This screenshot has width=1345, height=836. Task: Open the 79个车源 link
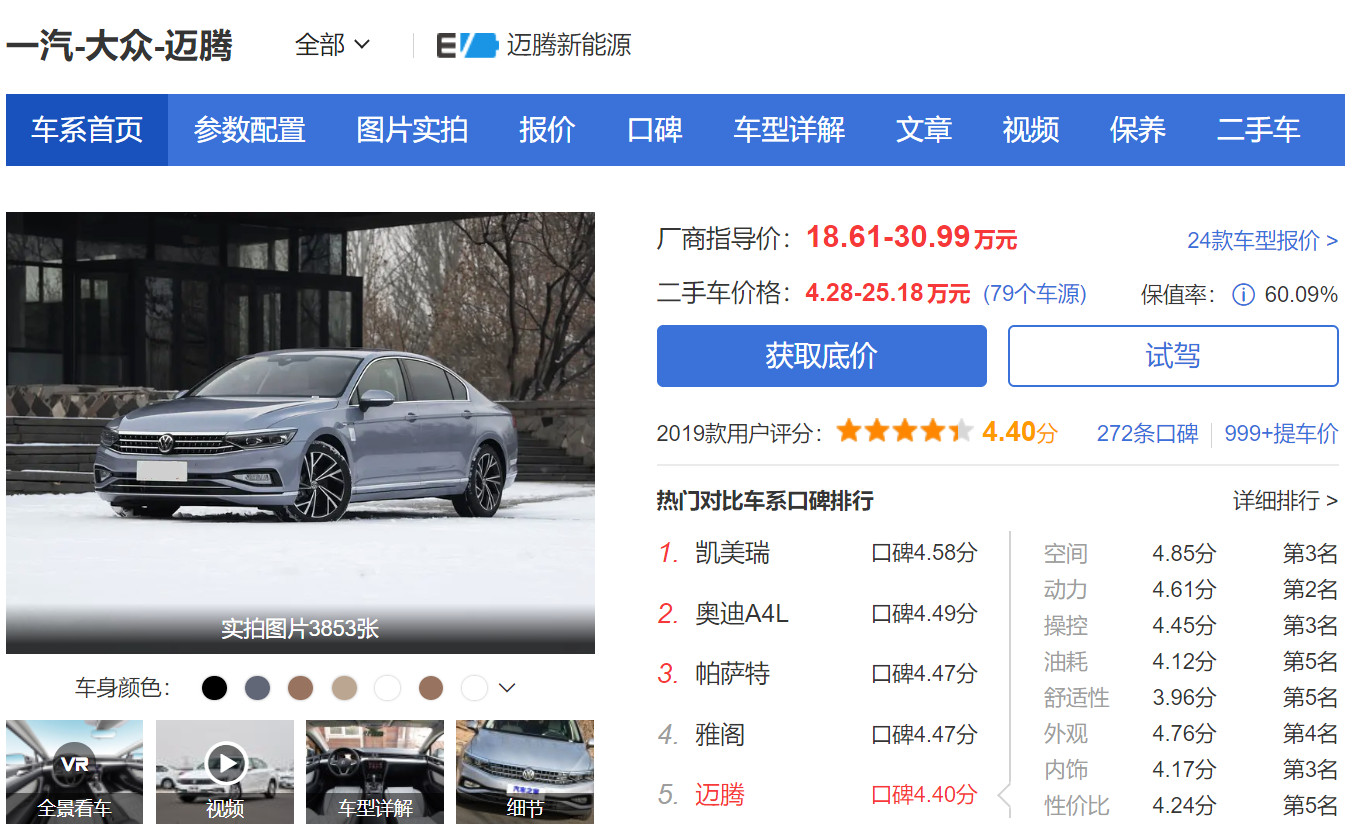[x=1035, y=294]
